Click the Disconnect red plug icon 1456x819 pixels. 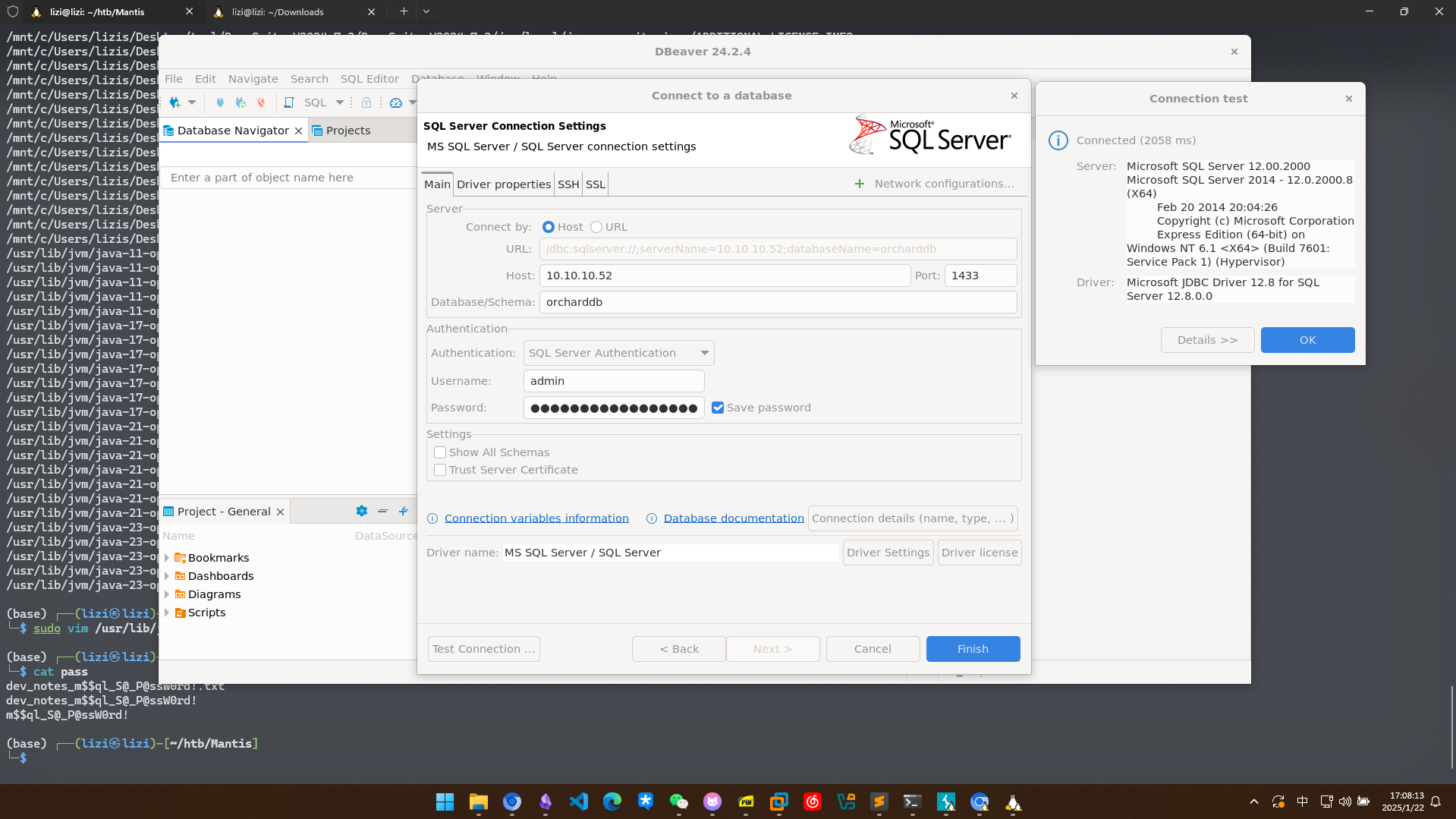pos(261,102)
